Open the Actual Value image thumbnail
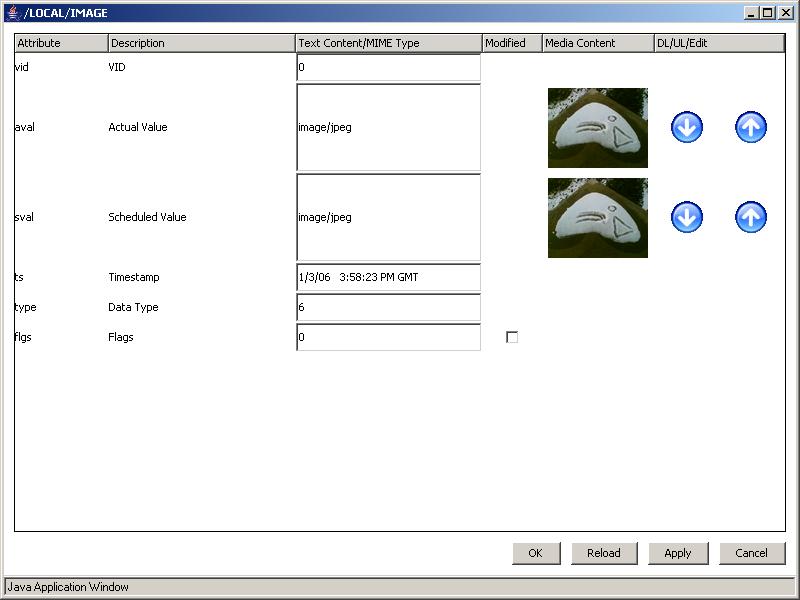Image resolution: width=800 pixels, height=600 pixels. click(597, 127)
